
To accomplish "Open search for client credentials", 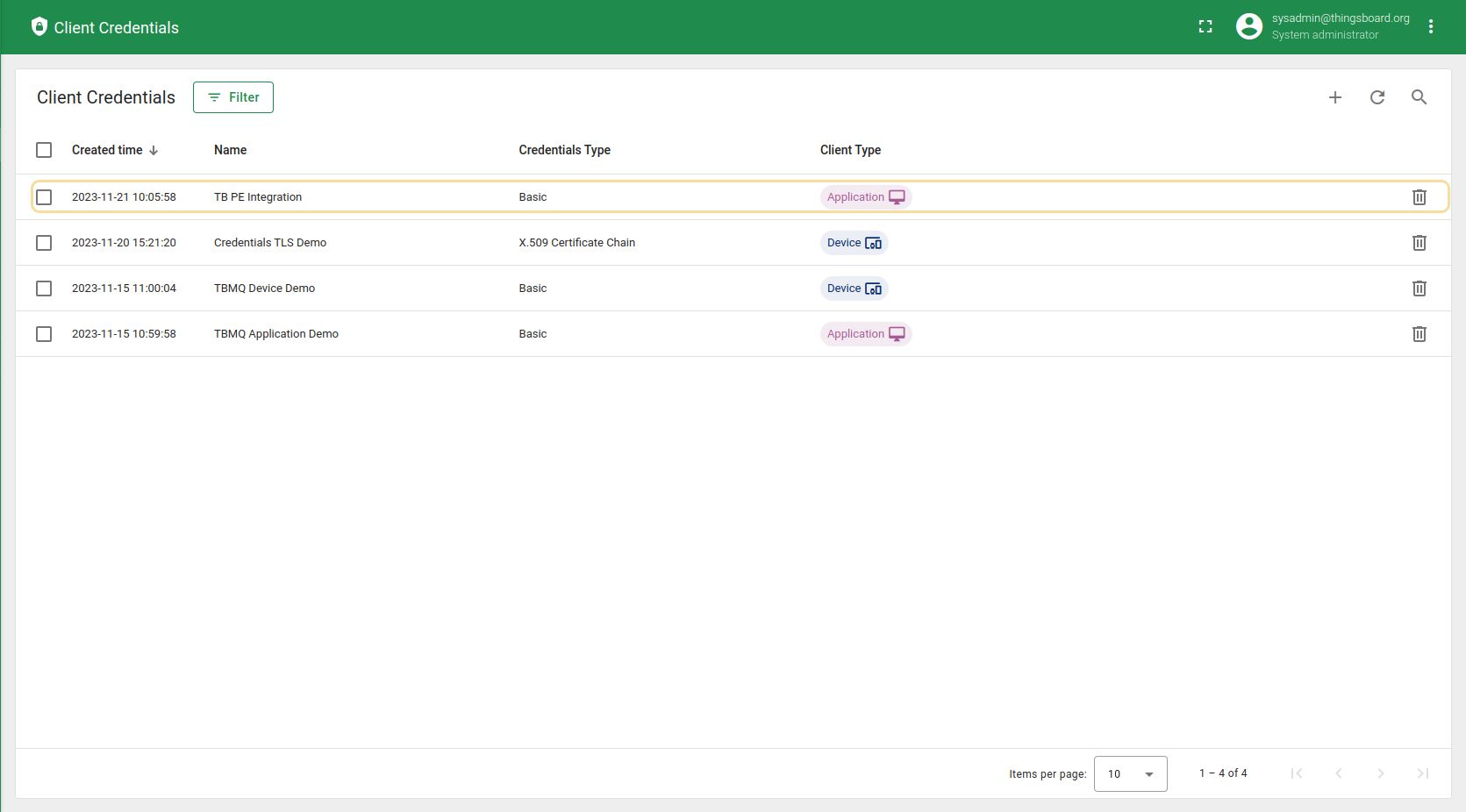I will click(x=1419, y=97).
